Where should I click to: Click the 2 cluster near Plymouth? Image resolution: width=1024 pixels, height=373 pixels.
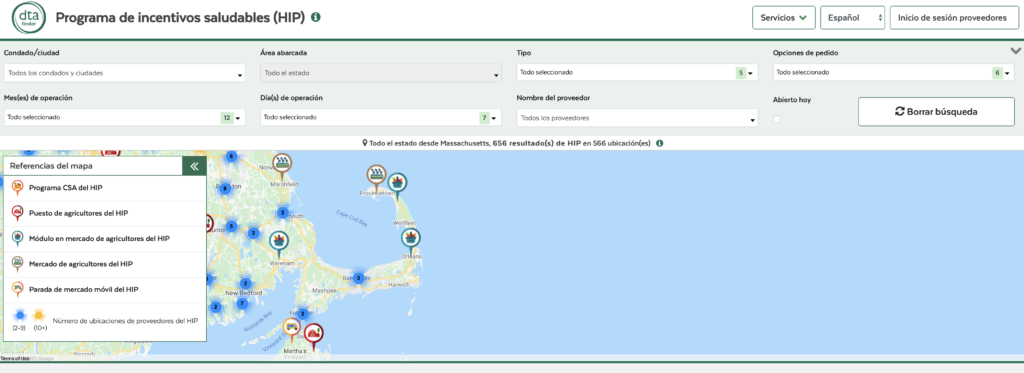(x=282, y=212)
